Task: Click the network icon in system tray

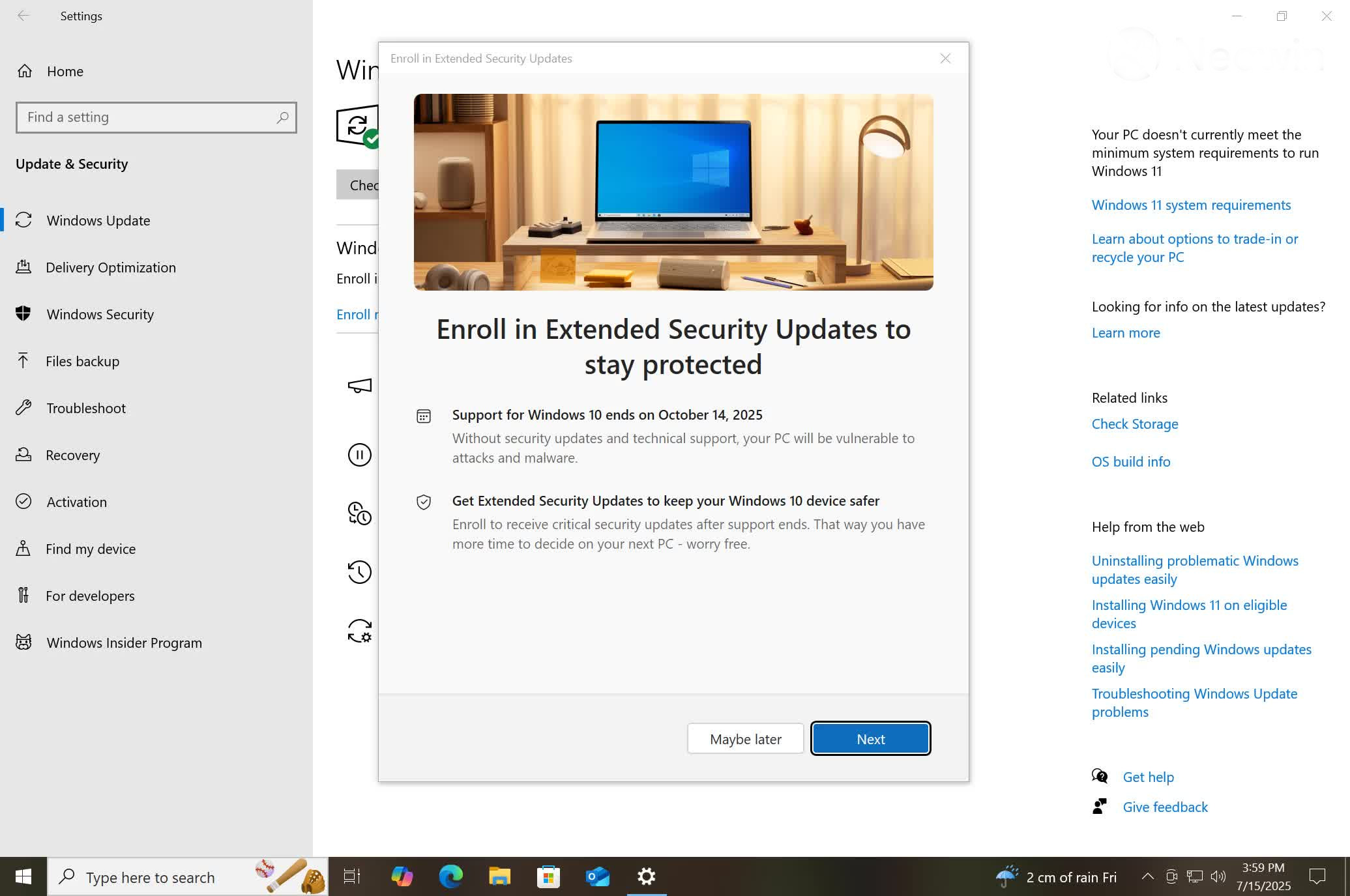Action: click(x=1194, y=876)
